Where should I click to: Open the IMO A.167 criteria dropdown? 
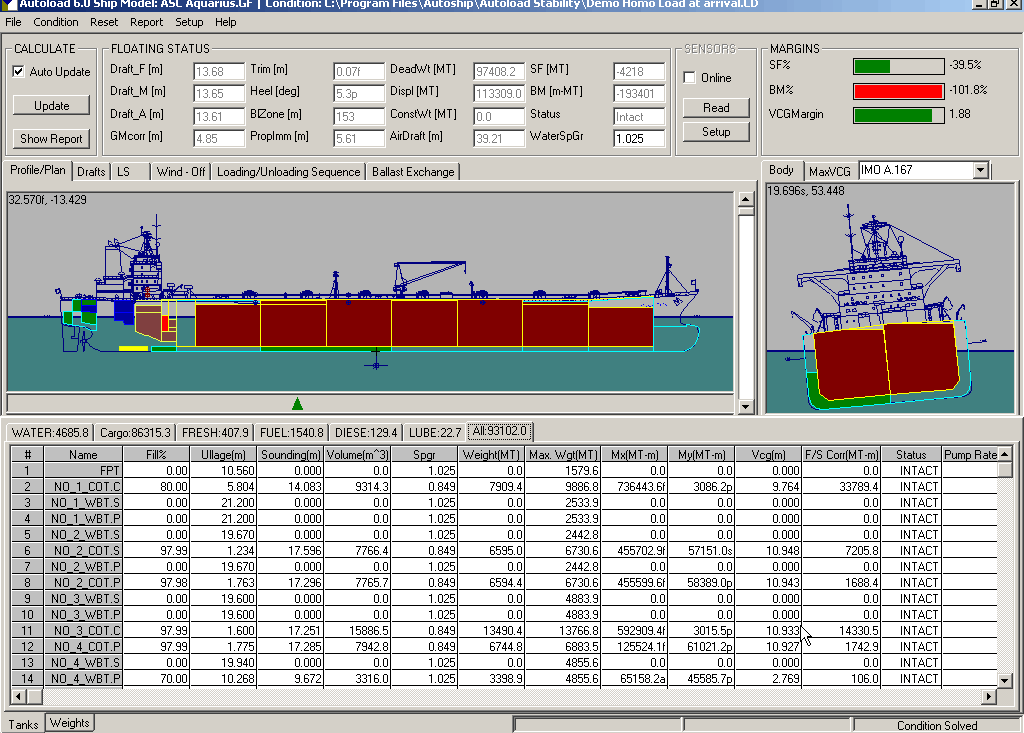982,170
